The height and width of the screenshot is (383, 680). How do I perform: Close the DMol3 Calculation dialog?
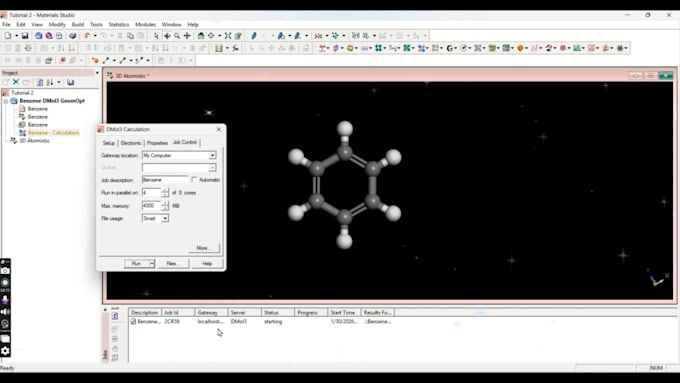click(219, 129)
